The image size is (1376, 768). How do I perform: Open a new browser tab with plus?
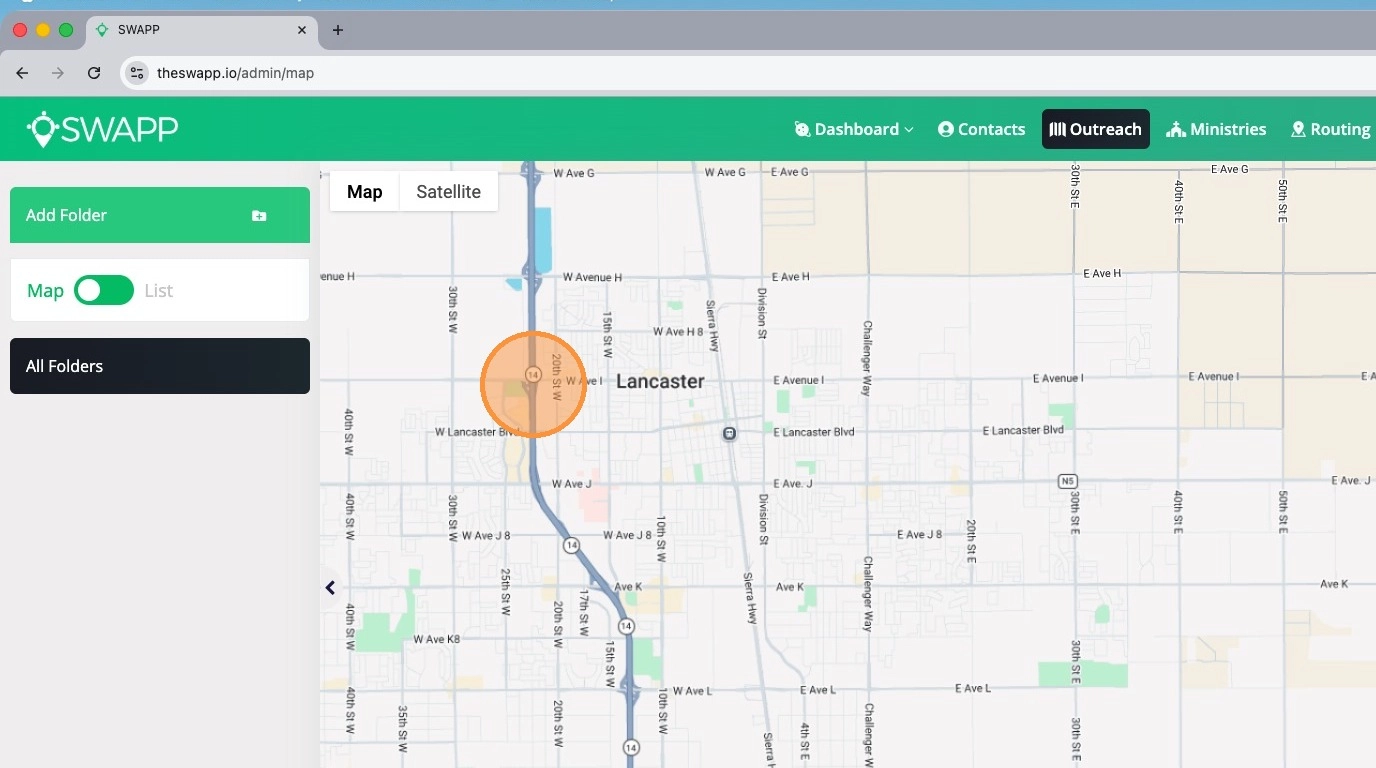[338, 30]
